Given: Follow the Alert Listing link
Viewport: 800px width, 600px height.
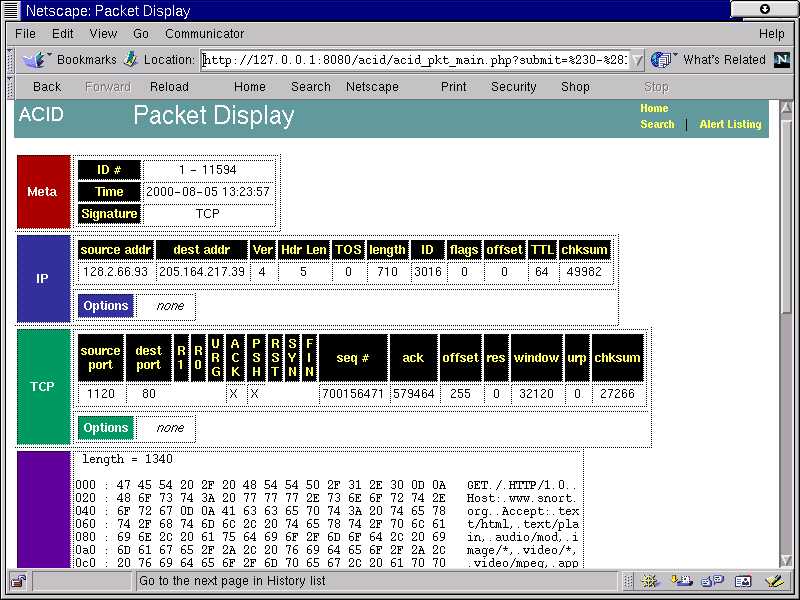Looking at the screenshot, I should pyautogui.click(x=730, y=125).
